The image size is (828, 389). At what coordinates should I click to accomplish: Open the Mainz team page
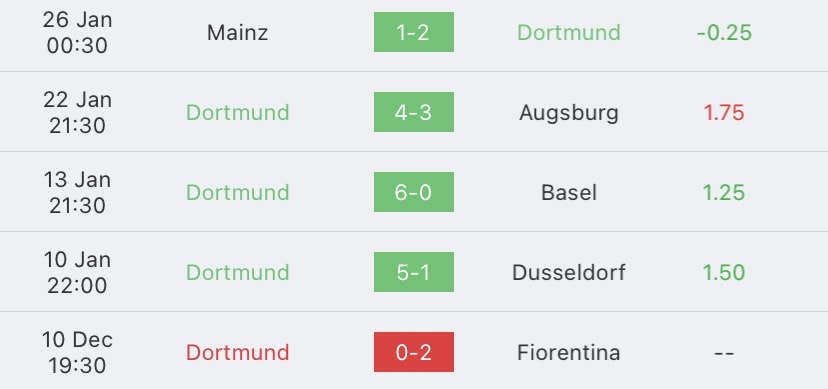pos(238,33)
